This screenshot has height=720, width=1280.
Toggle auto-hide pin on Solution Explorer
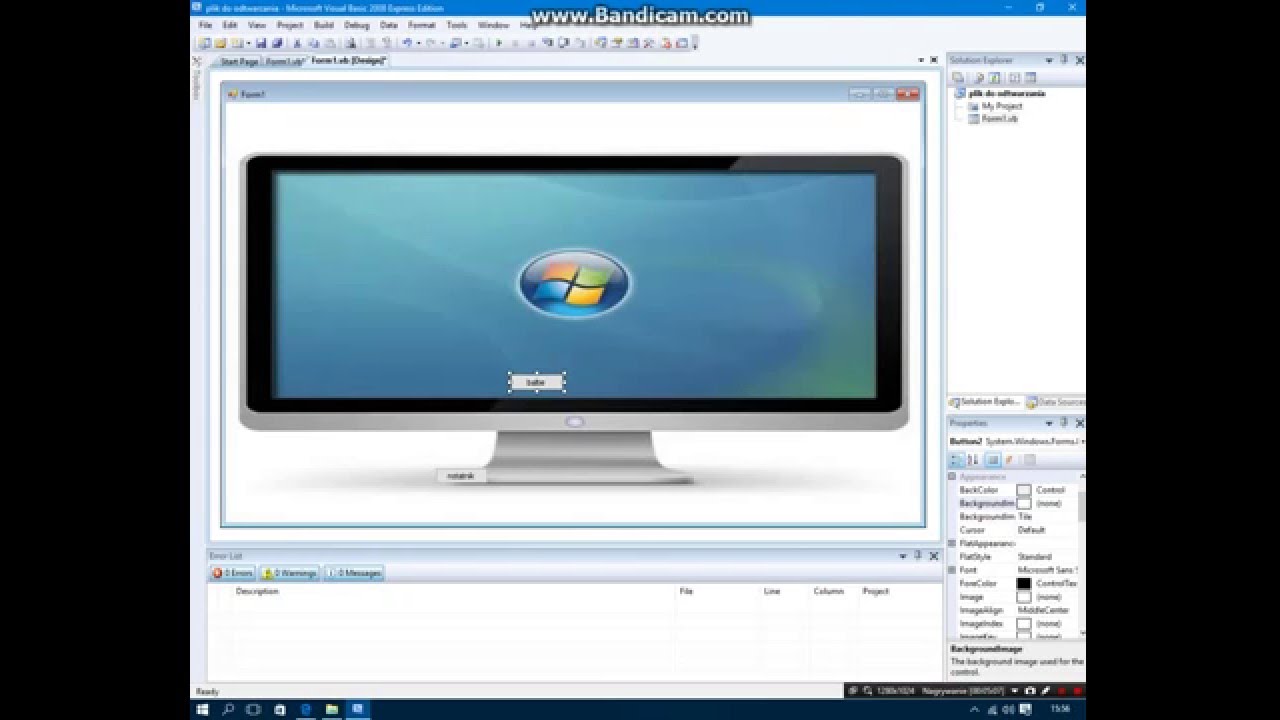1064,60
